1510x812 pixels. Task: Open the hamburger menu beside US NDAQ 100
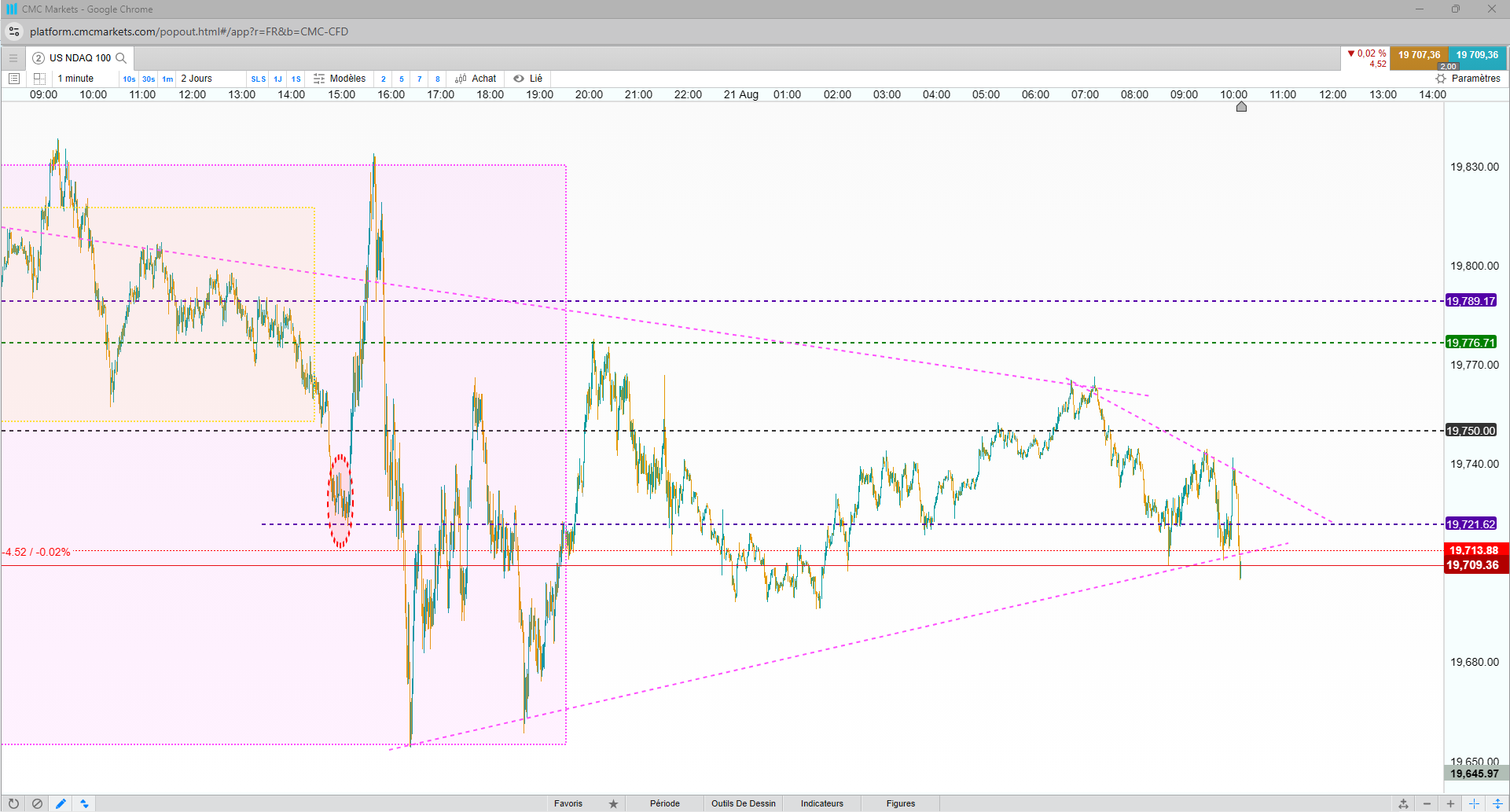pos(13,58)
